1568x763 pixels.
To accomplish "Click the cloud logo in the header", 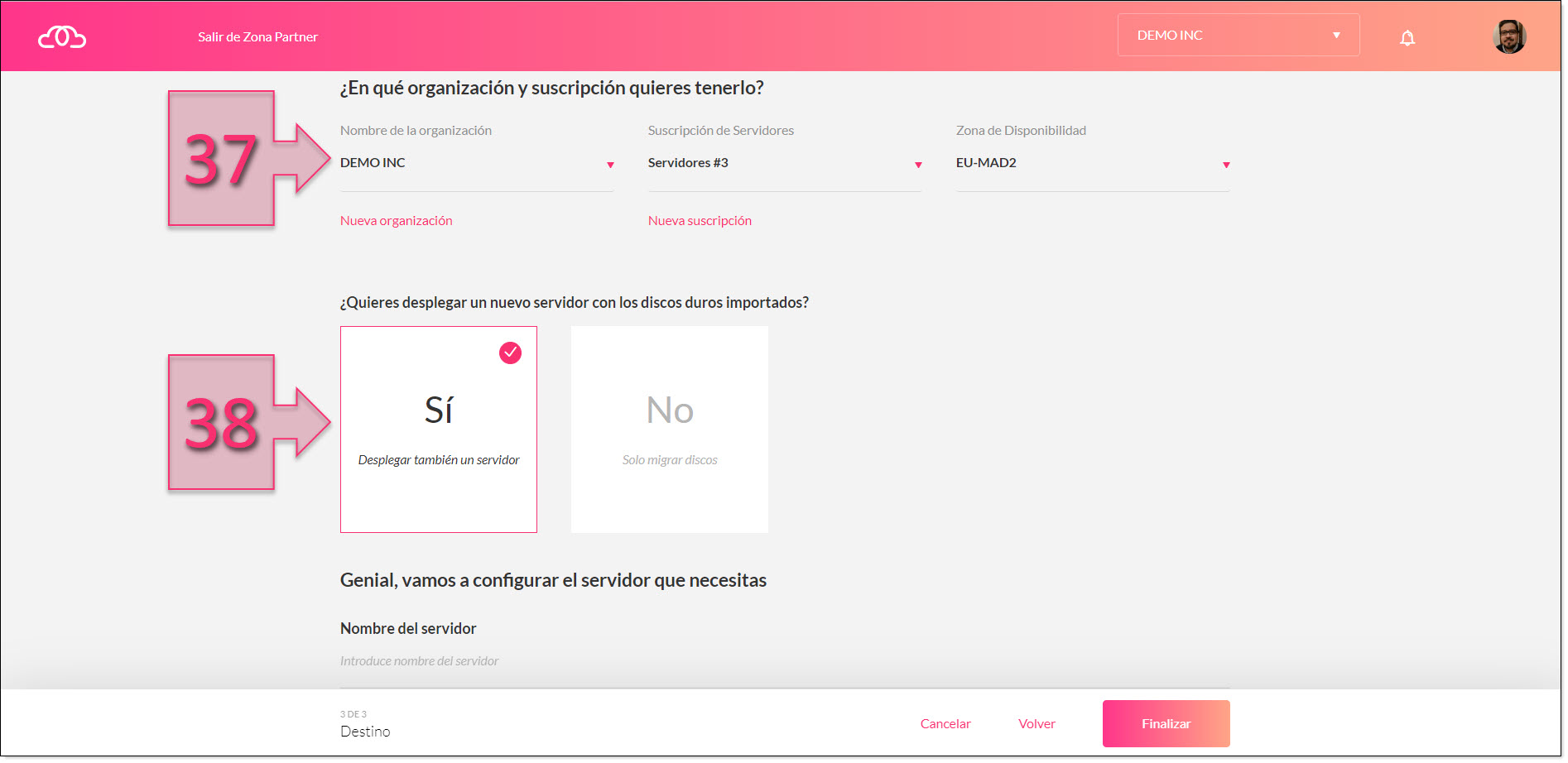I will [60, 36].
